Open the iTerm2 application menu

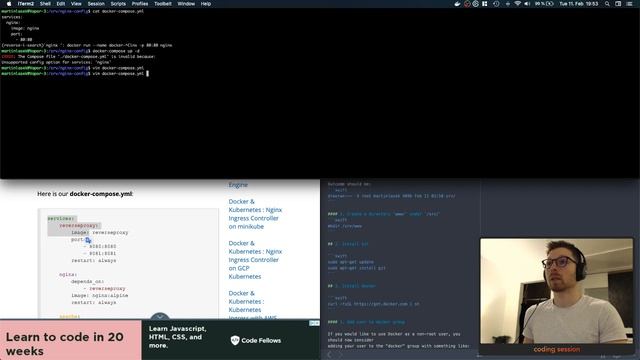tap(25, 4)
